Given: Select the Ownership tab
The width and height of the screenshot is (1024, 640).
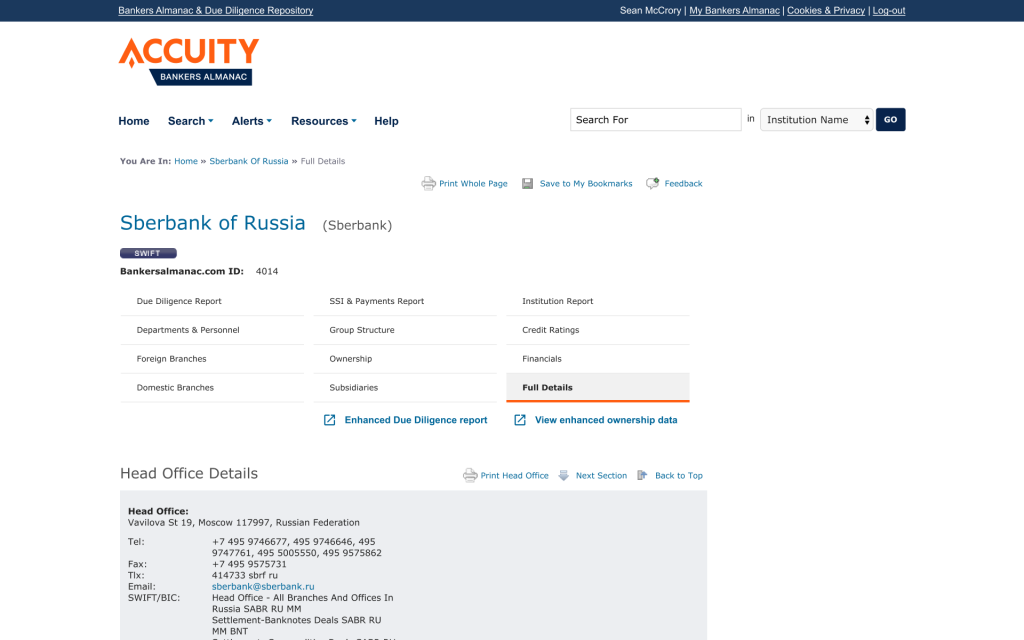Looking at the screenshot, I should pos(405,359).
